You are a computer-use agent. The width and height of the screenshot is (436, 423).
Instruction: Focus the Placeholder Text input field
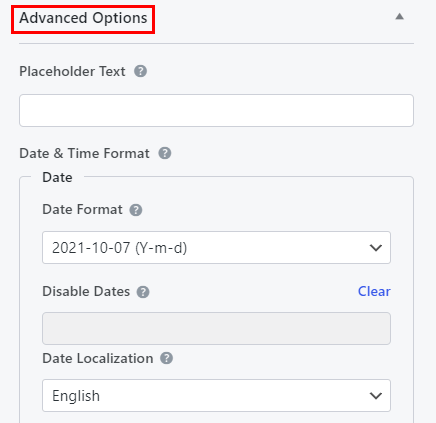tap(216, 110)
